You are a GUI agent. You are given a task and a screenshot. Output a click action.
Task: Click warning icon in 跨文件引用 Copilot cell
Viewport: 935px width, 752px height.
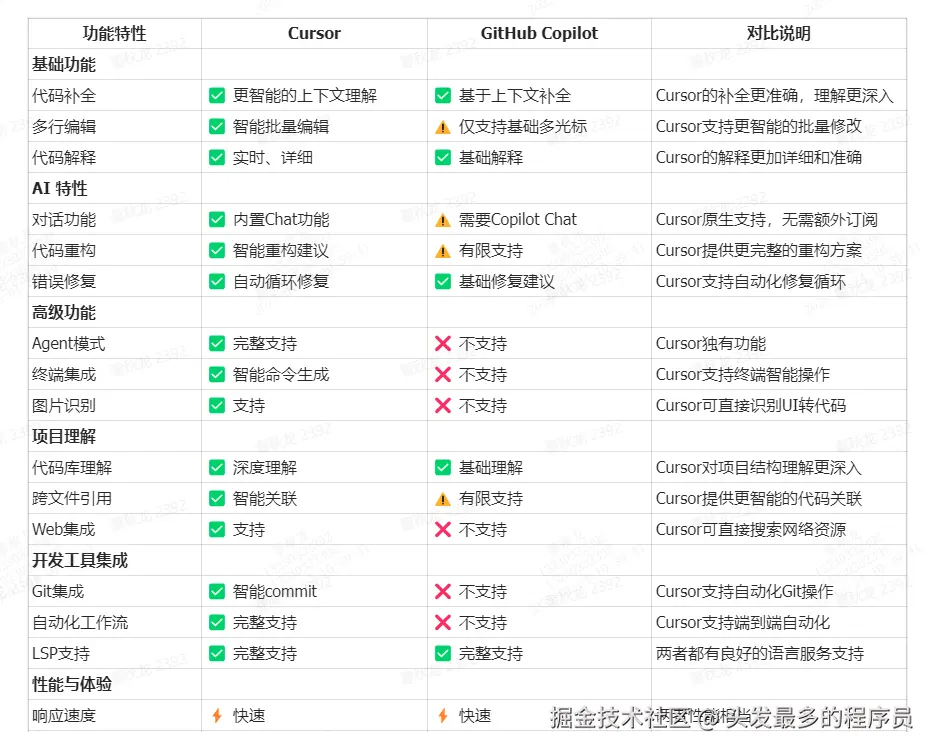point(443,499)
